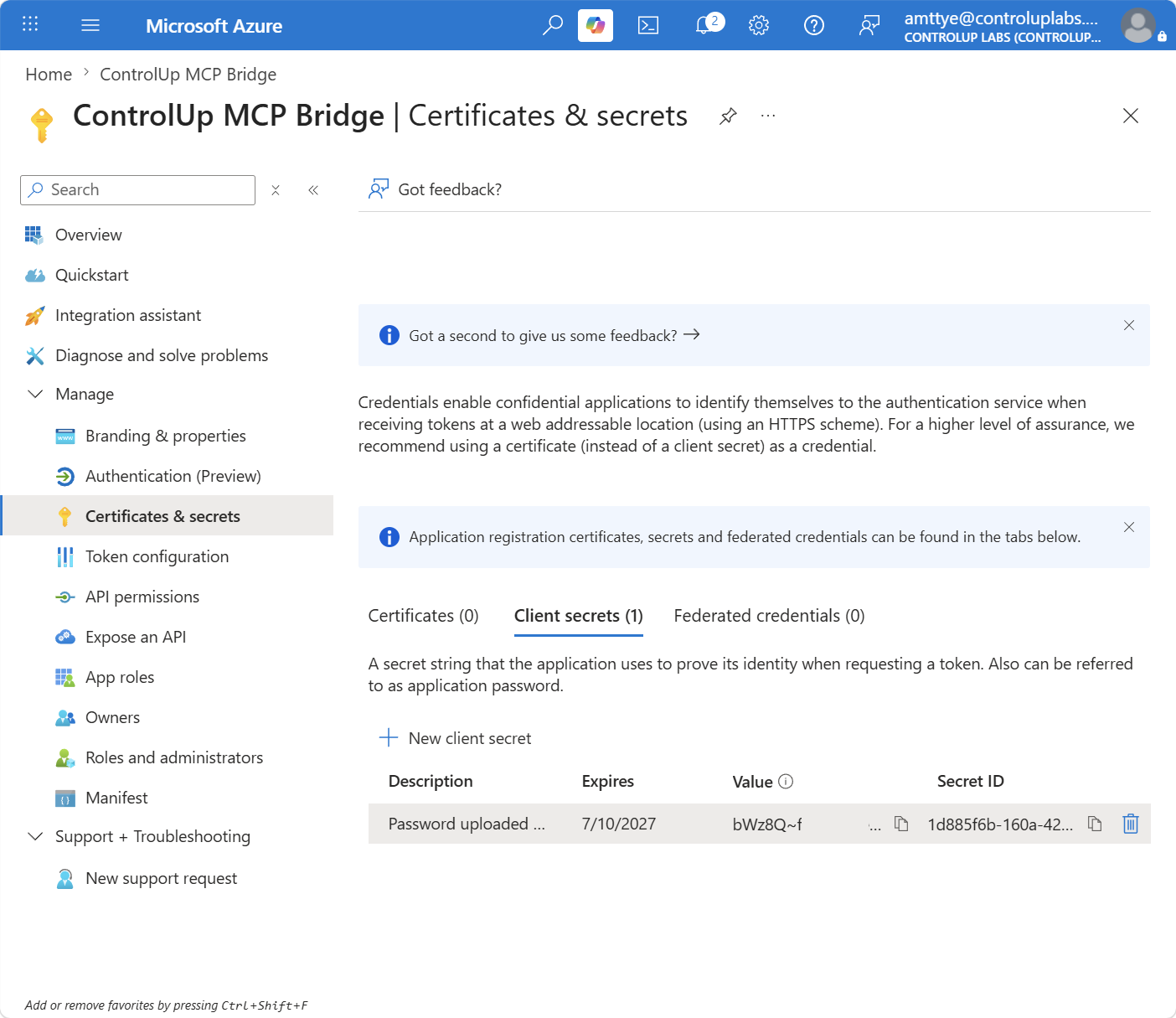Collapse the Manage section
This screenshot has width=1176, height=1018.
point(35,394)
